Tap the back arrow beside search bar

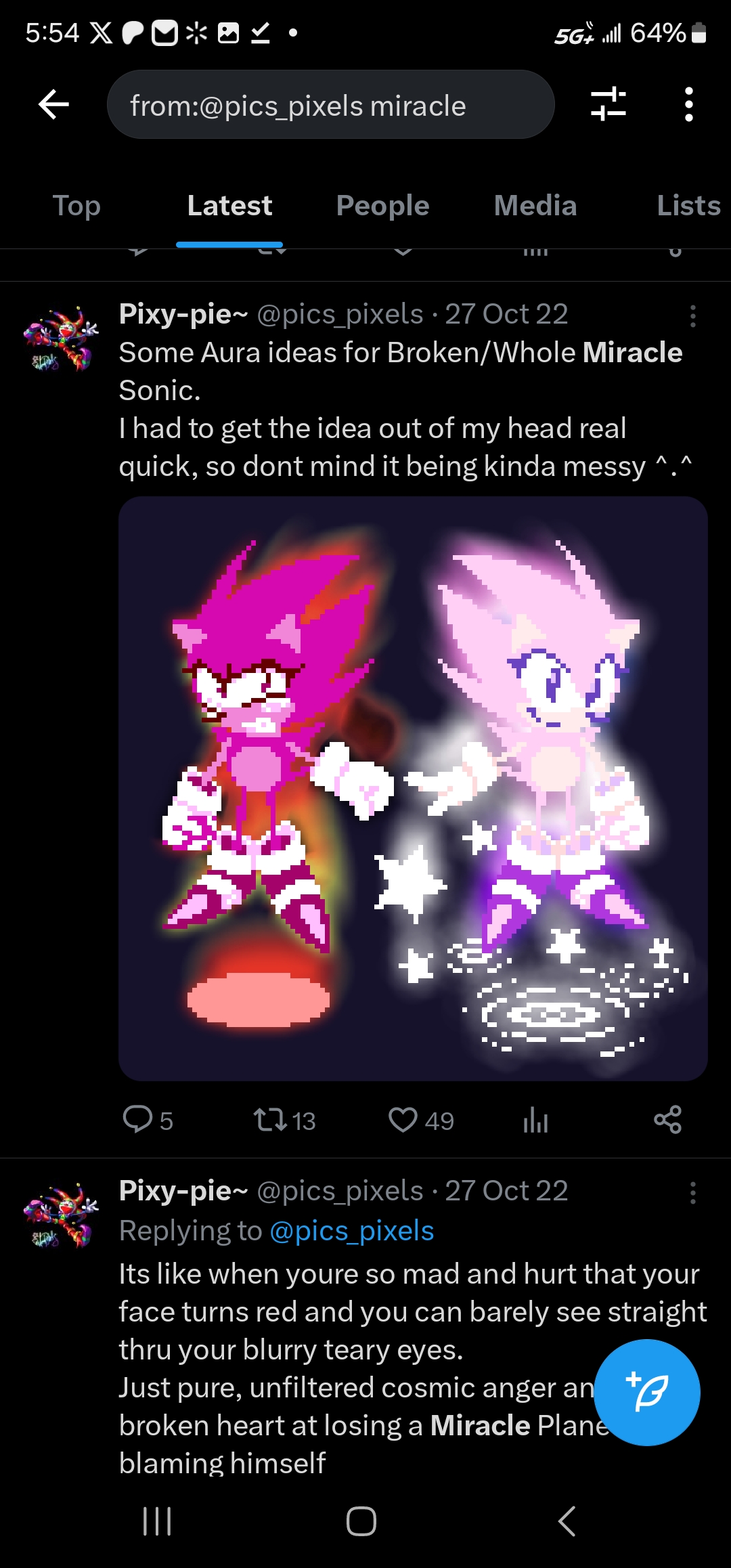(54, 105)
